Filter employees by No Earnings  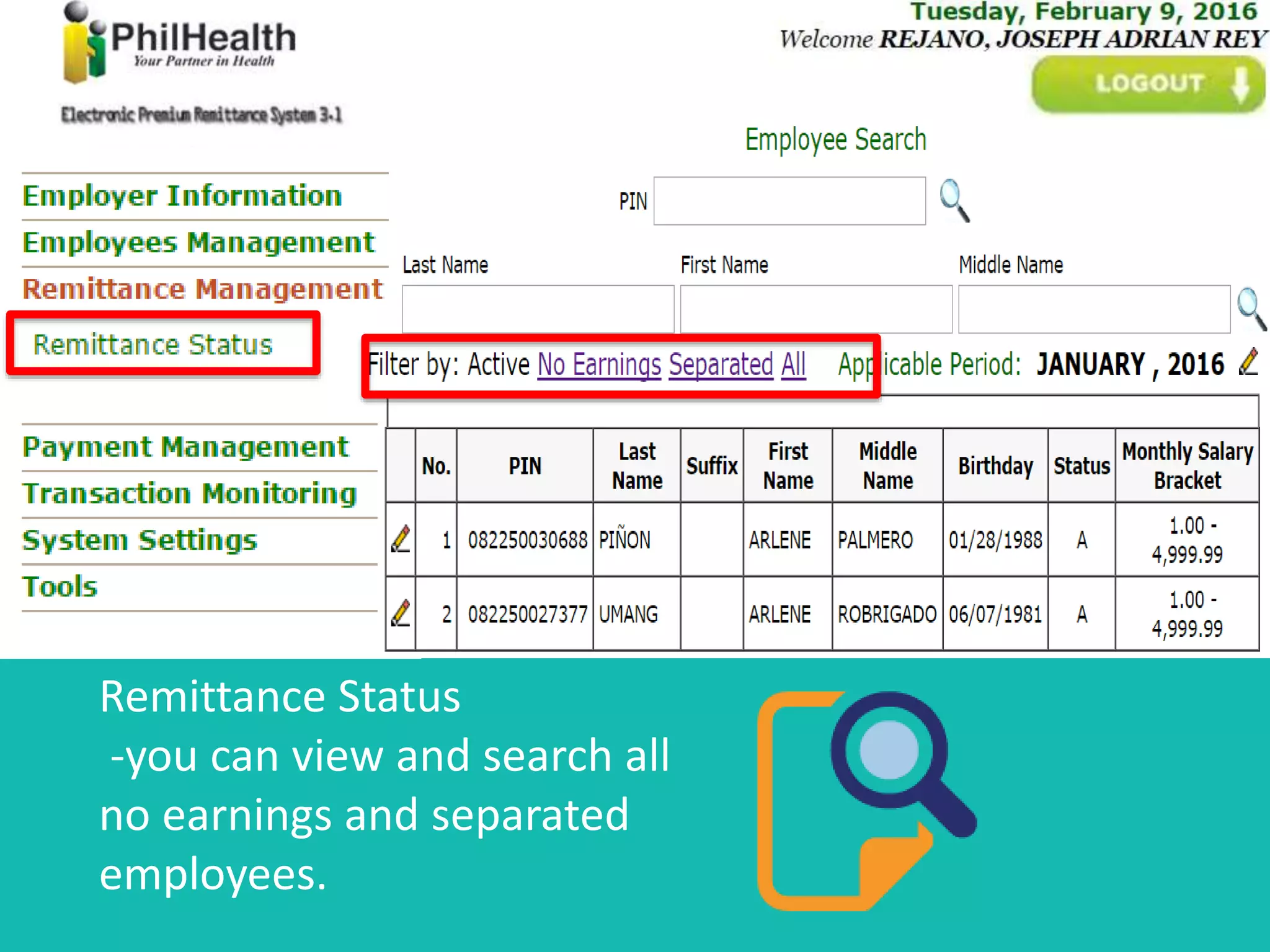click(599, 364)
